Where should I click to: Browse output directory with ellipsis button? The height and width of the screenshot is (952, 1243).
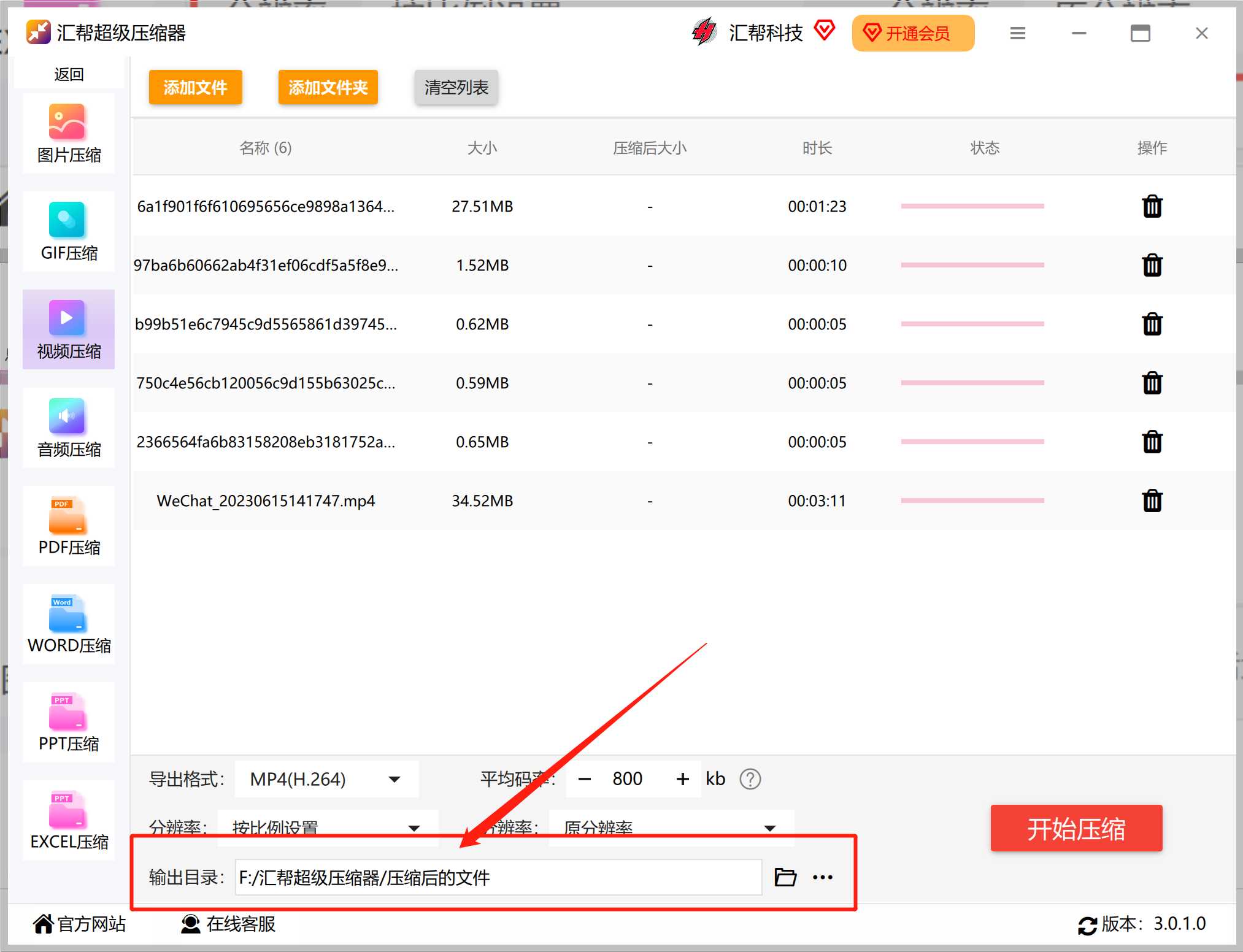823,877
